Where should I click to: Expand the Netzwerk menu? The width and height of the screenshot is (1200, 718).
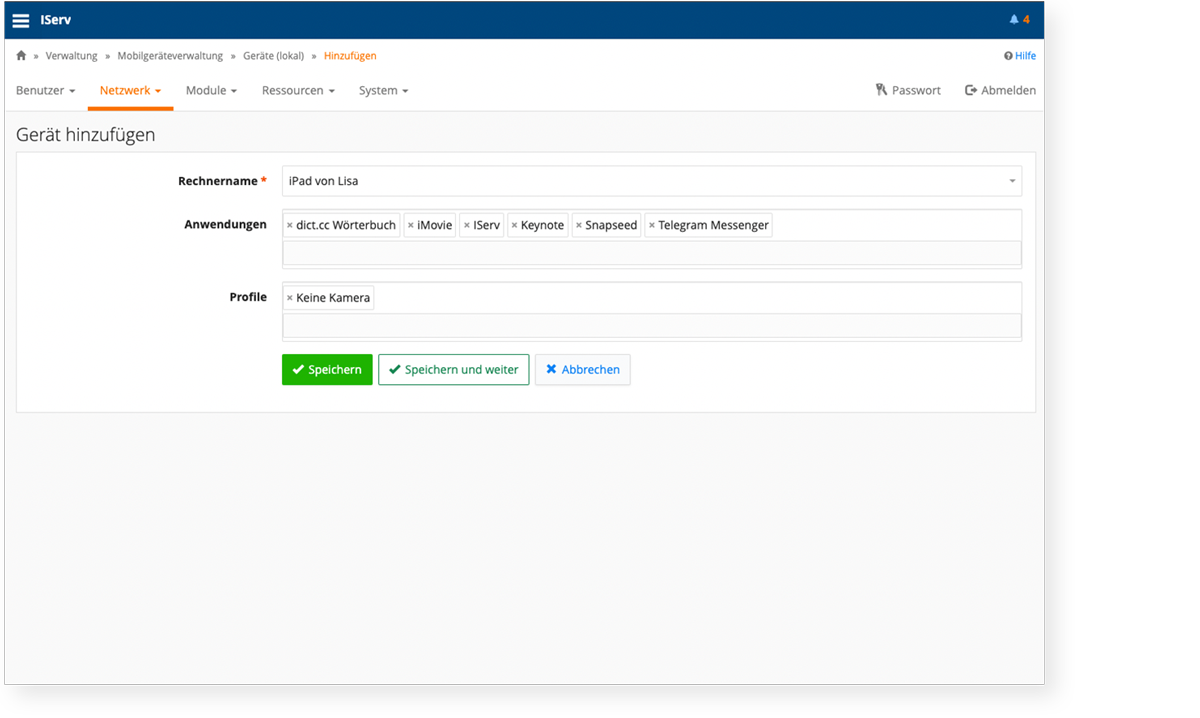130,90
